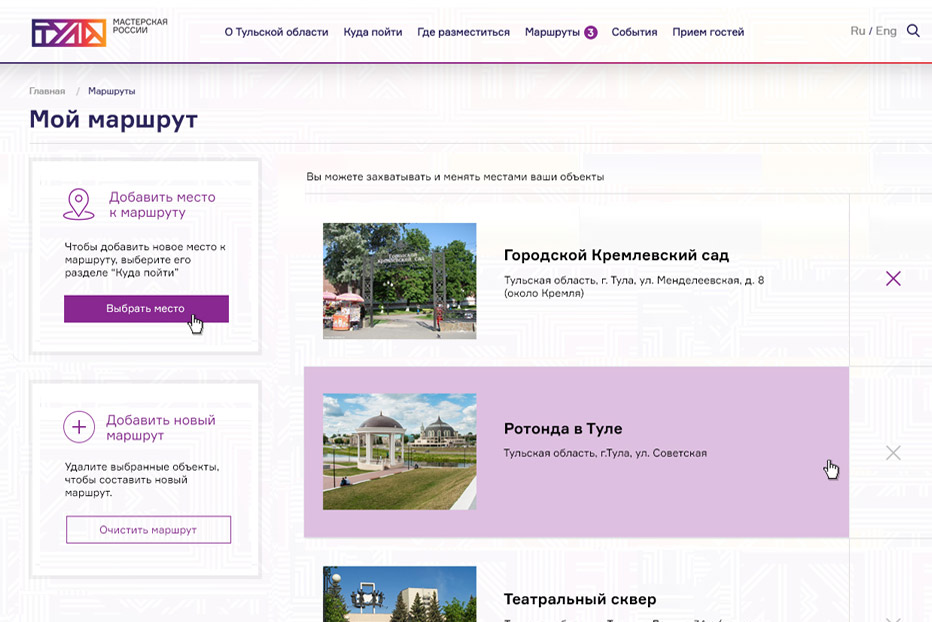
Task: Navigate to События page
Action: click(634, 32)
